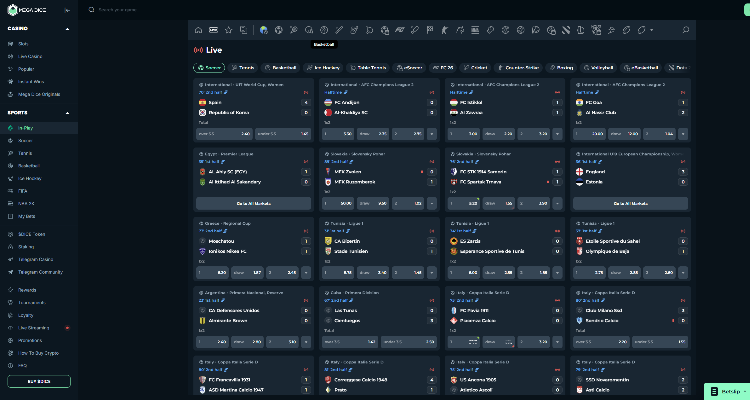Select the Tennis filter tab
Image resolution: width=750 pixels, height=400 pixels.
click(x=246, y=67)
